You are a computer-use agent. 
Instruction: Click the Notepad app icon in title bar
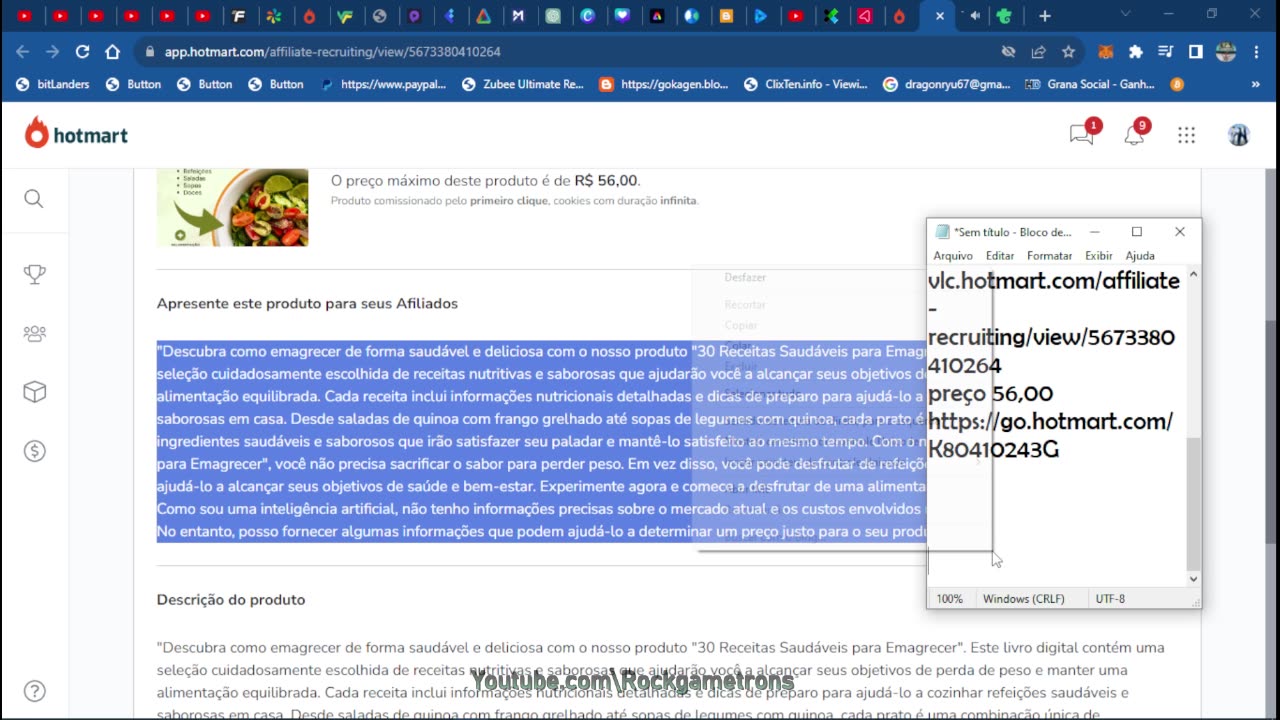941,232
